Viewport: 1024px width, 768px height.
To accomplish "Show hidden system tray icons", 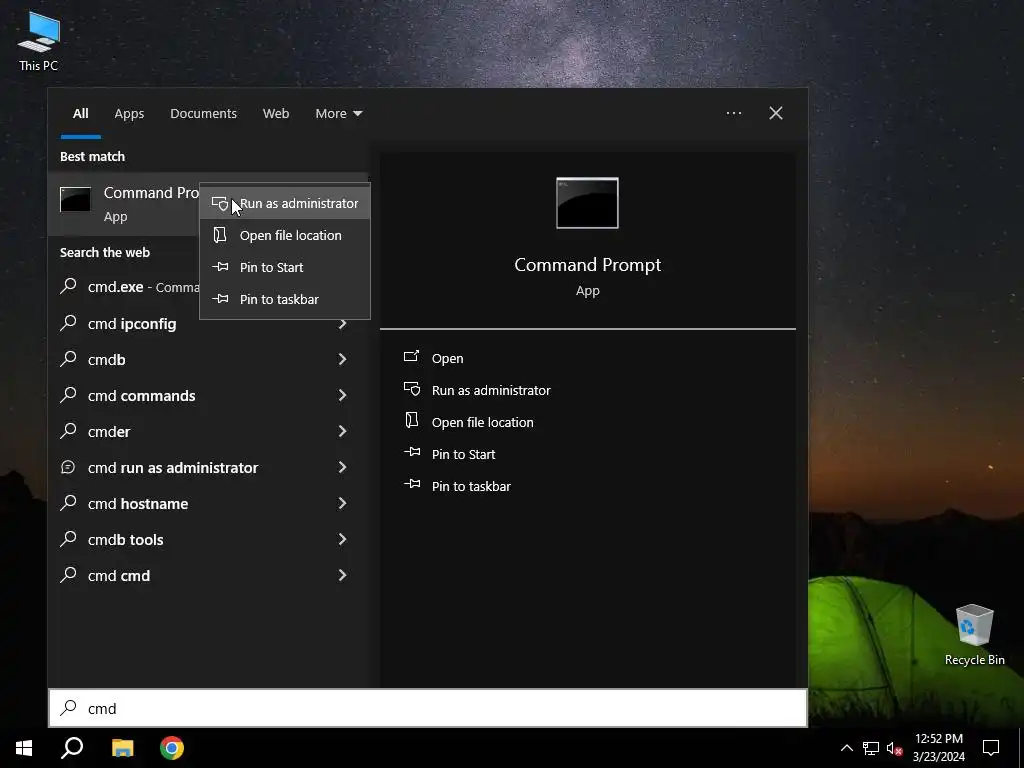I will [x=846, y=748].
